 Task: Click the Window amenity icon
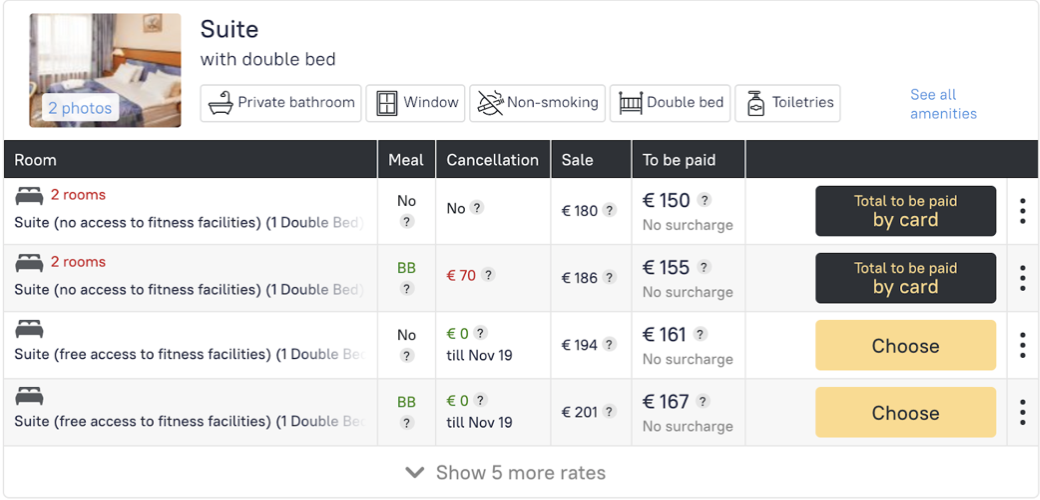tap(385, 102)
